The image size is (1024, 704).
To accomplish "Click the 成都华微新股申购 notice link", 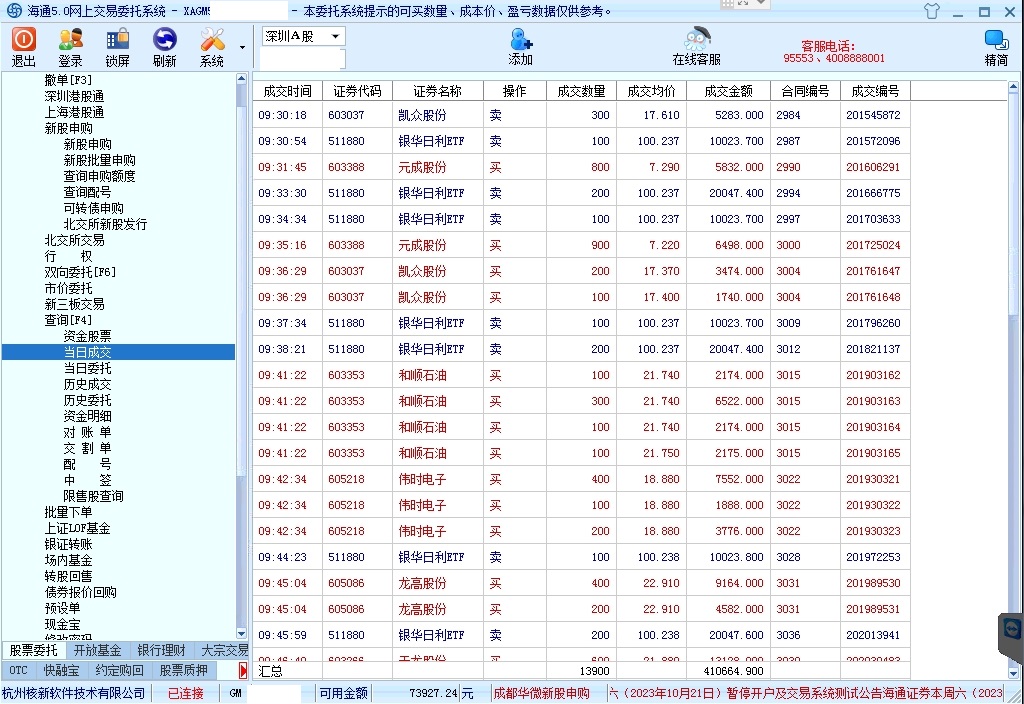I will pyautogui.click(x=541, y=693).
